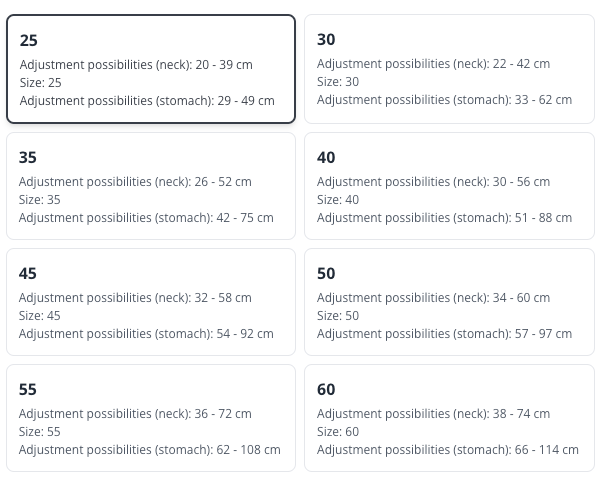Pick the size 55 option card

151,419
